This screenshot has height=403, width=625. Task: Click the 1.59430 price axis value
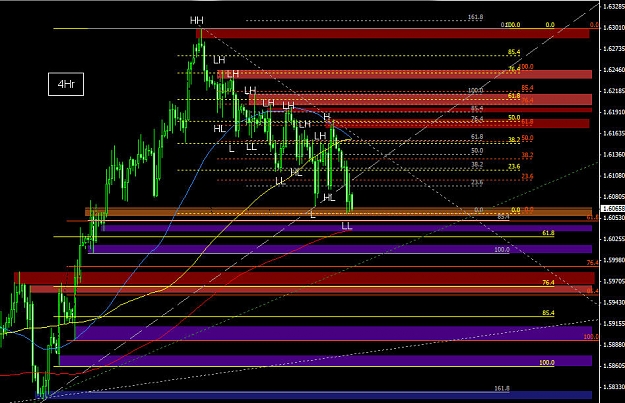click(x=613, y=303)
